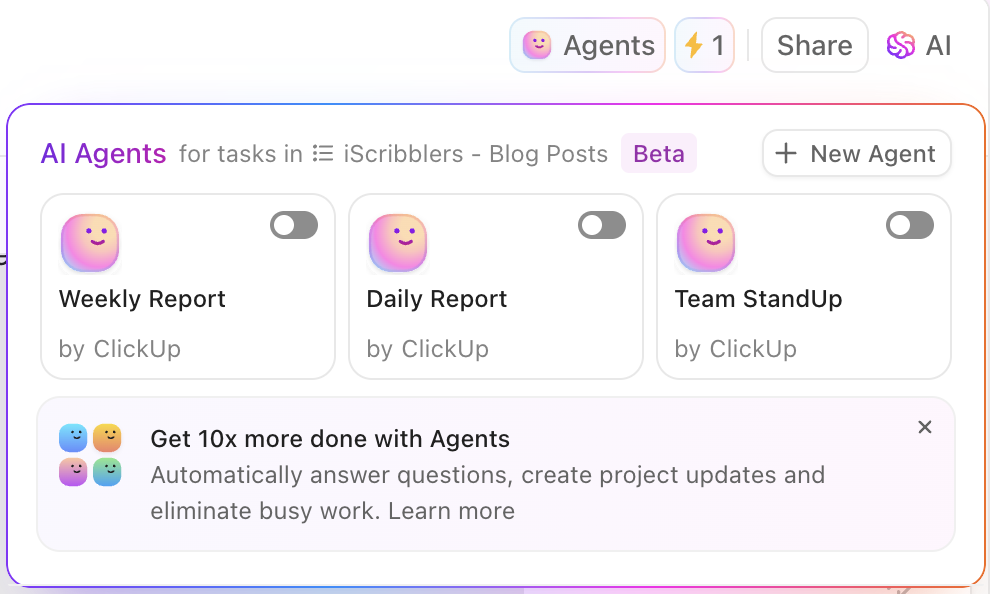Click the iScribblers - Blog Posts list name
This screenshot has height=594, width=990.
(x=475, y=153)
